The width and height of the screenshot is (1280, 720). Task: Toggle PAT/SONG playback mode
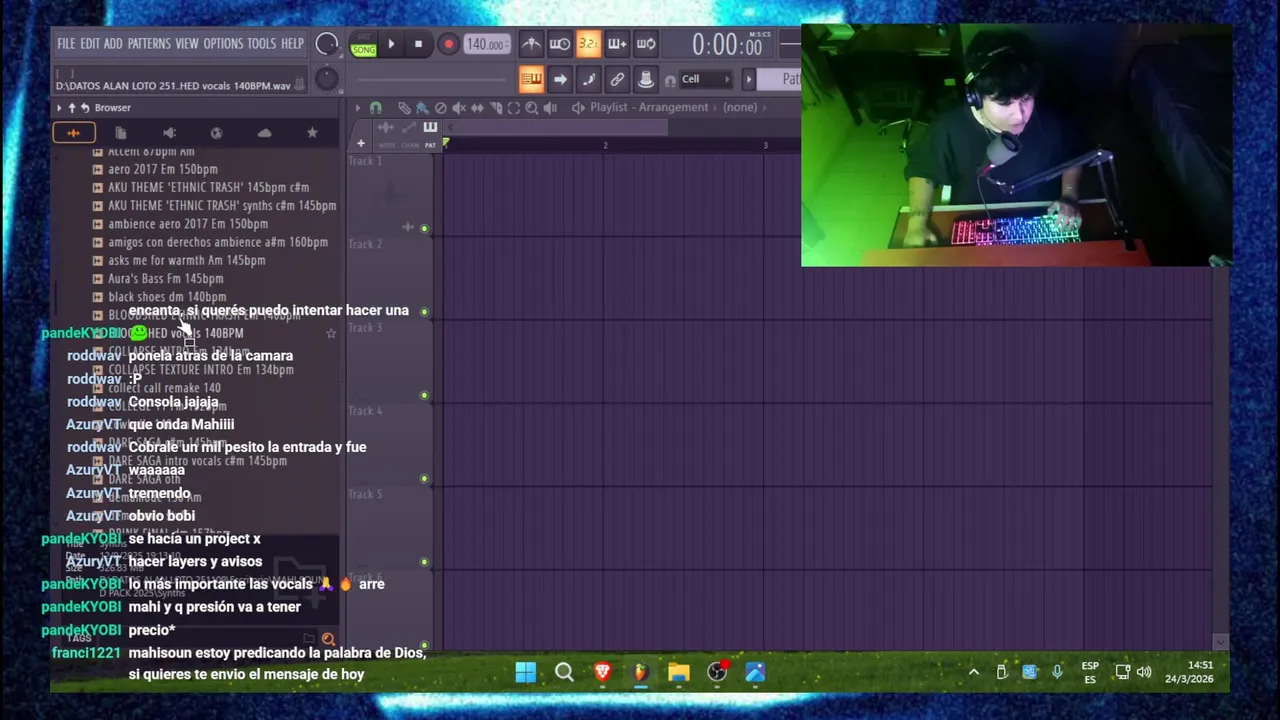[363, 45]
